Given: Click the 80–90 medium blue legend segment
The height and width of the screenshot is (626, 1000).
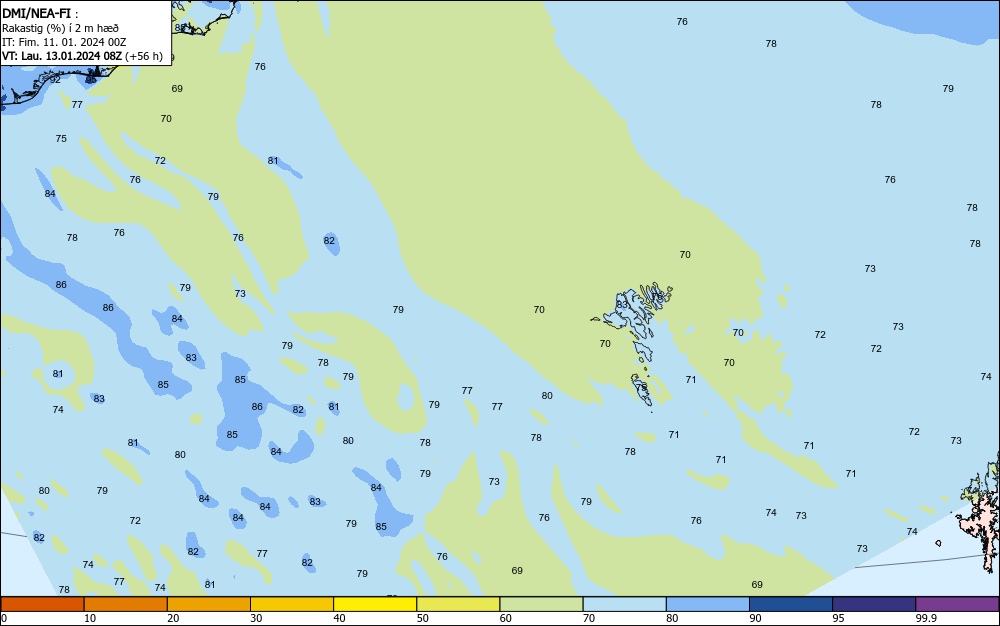Looking at the screenshot, I should point(708,604).
